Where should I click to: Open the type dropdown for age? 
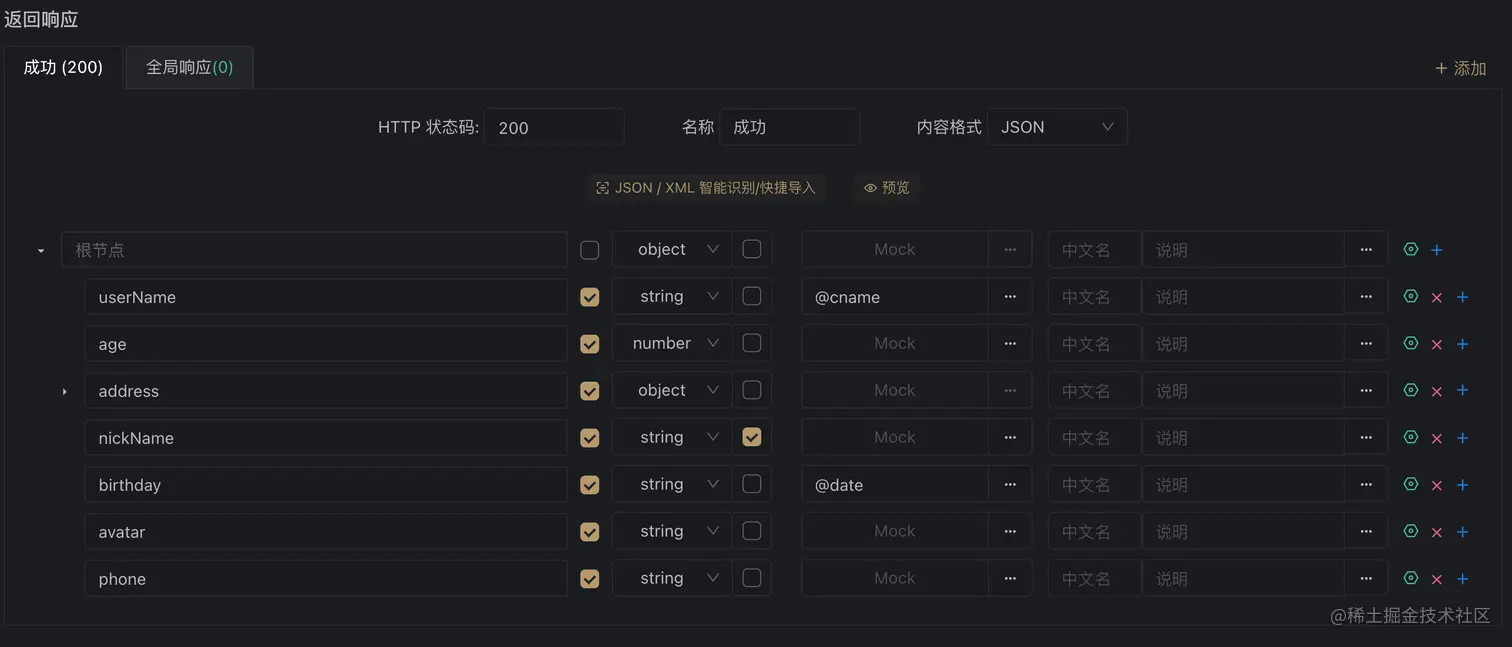[x=673, y=344]
